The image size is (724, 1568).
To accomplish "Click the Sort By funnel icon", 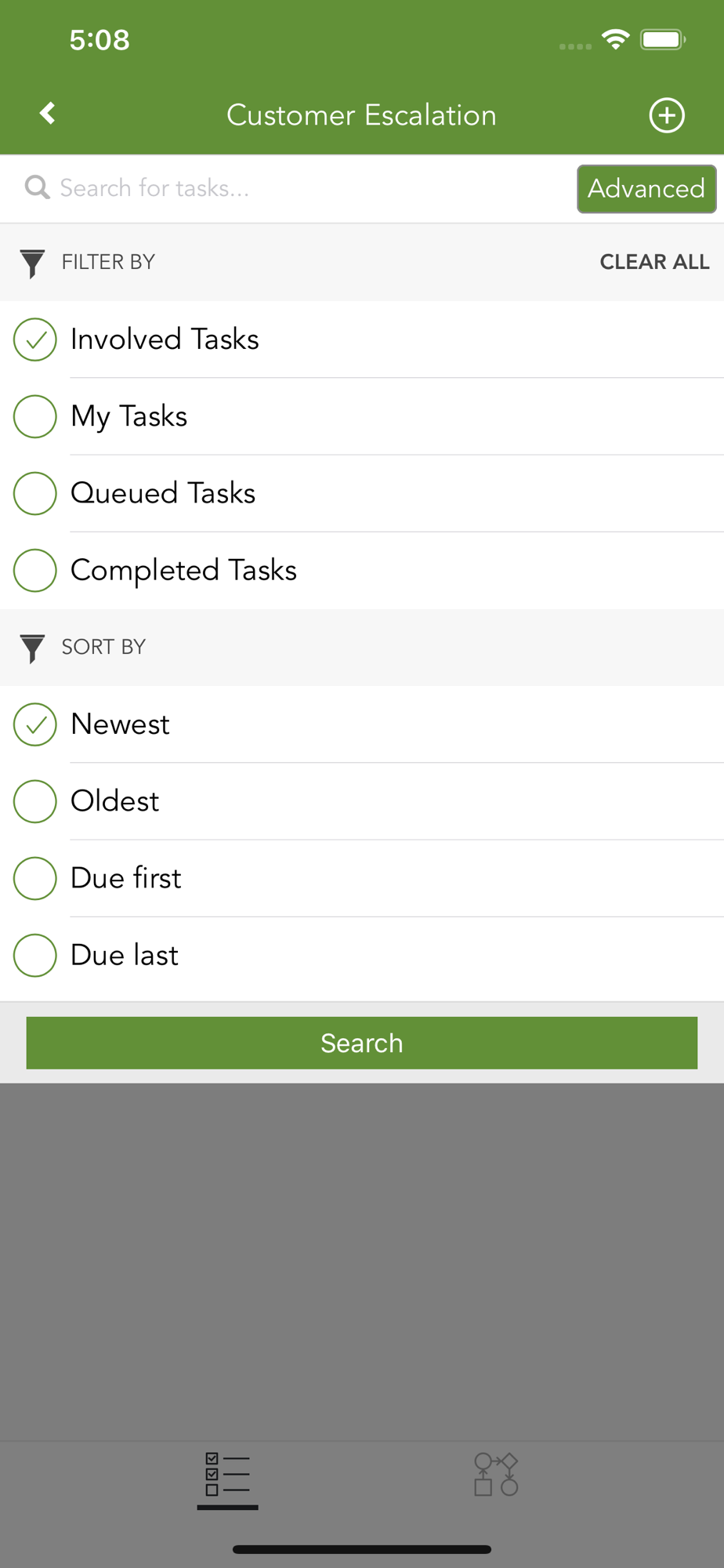I will (x=32, y=648).
